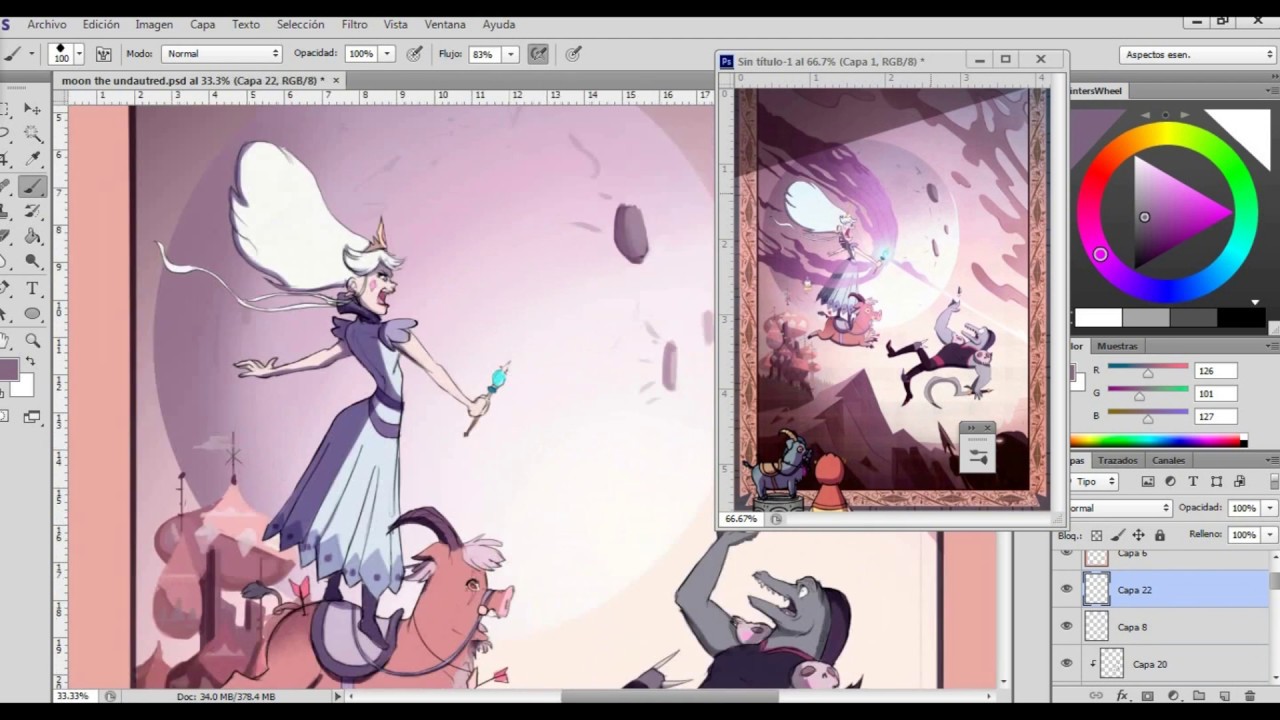Image resolution: width=1280 pixels, height=720 pixels.
Task: Open tool preset picker arrow
Action: pos(32,54)
